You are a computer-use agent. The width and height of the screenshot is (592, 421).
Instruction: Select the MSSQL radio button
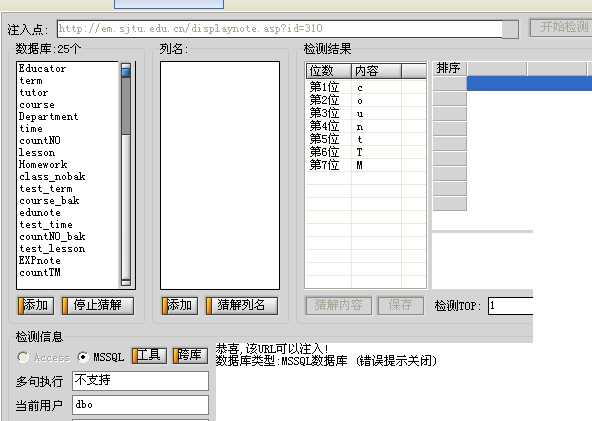(x=83, y=357)
